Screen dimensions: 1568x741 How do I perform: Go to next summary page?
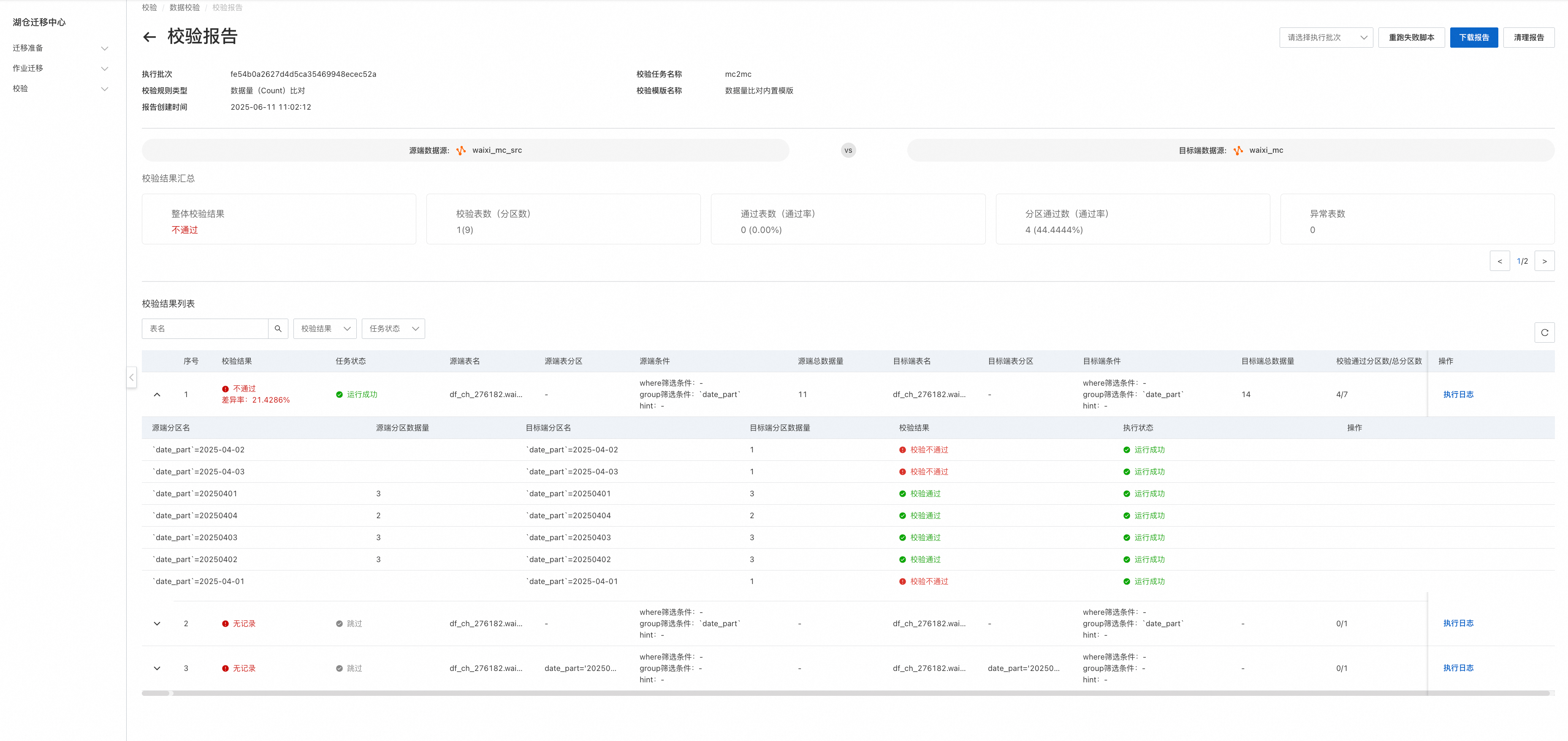(x=1544, y=261)
